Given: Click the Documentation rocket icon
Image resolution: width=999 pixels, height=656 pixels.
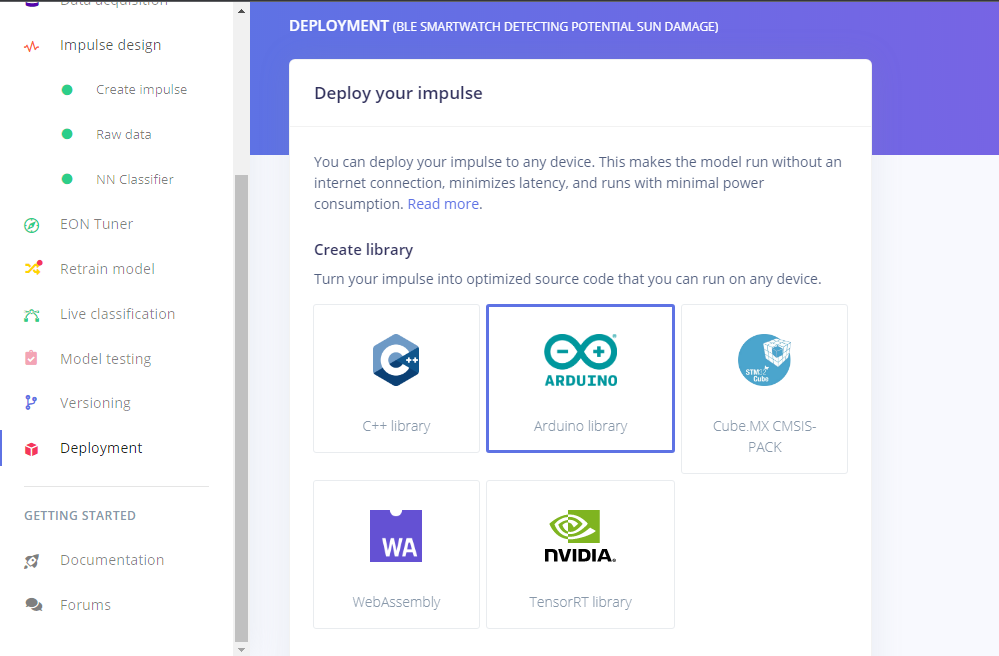Looking at the screenshot, I should (31, 561).
